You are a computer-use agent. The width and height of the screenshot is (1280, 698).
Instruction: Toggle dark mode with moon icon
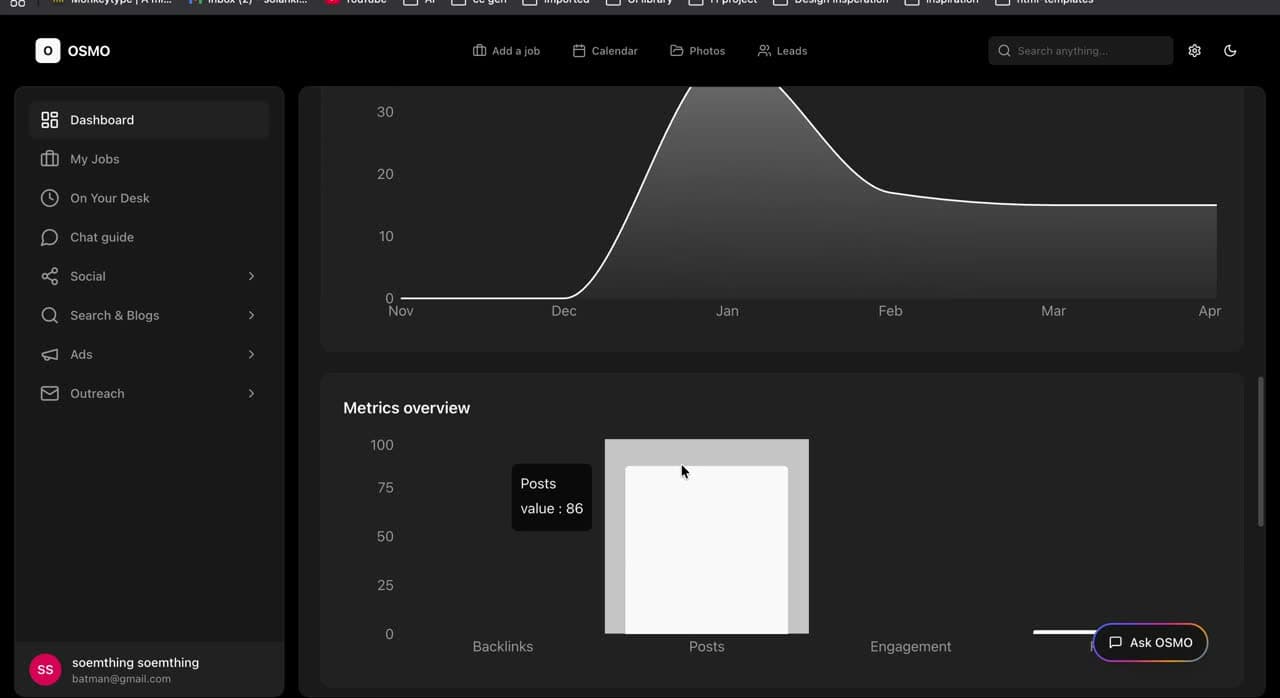[x=1230, y=51]
